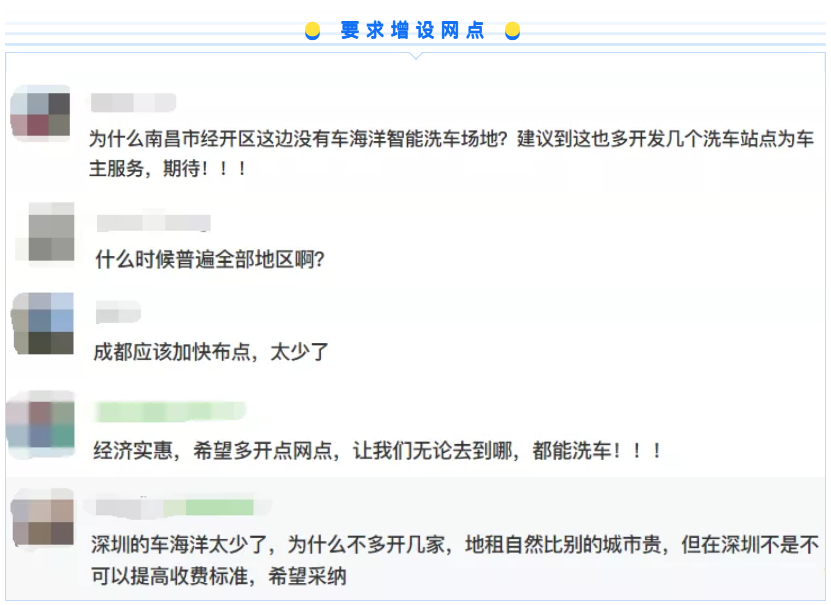Select the avatar of the 成都 commenter

pyautogui.click(x=42, y=324)
